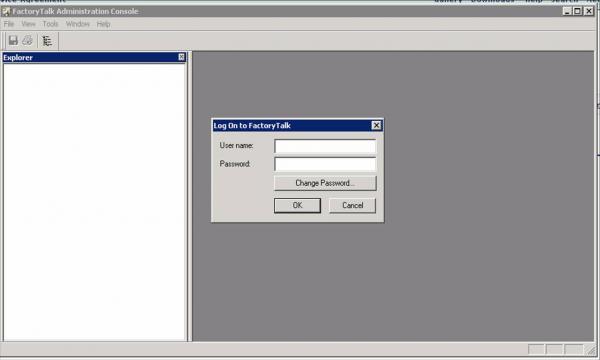Close the Administration Console window
This screenshot has height=360, width=600.
[589, 11]
